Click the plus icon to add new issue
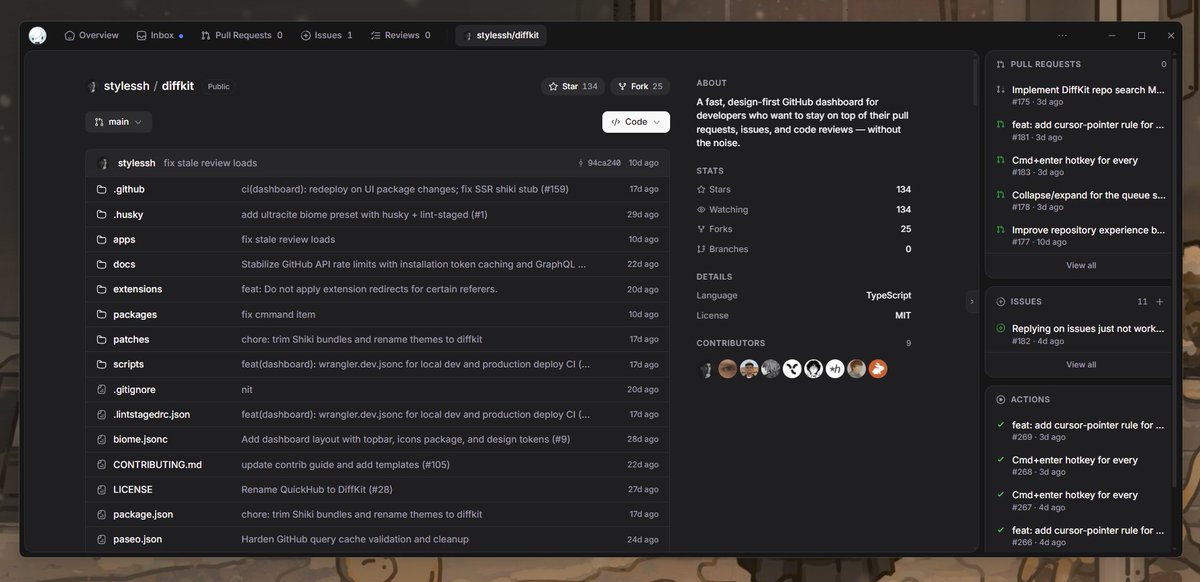 coord(1160,301)
